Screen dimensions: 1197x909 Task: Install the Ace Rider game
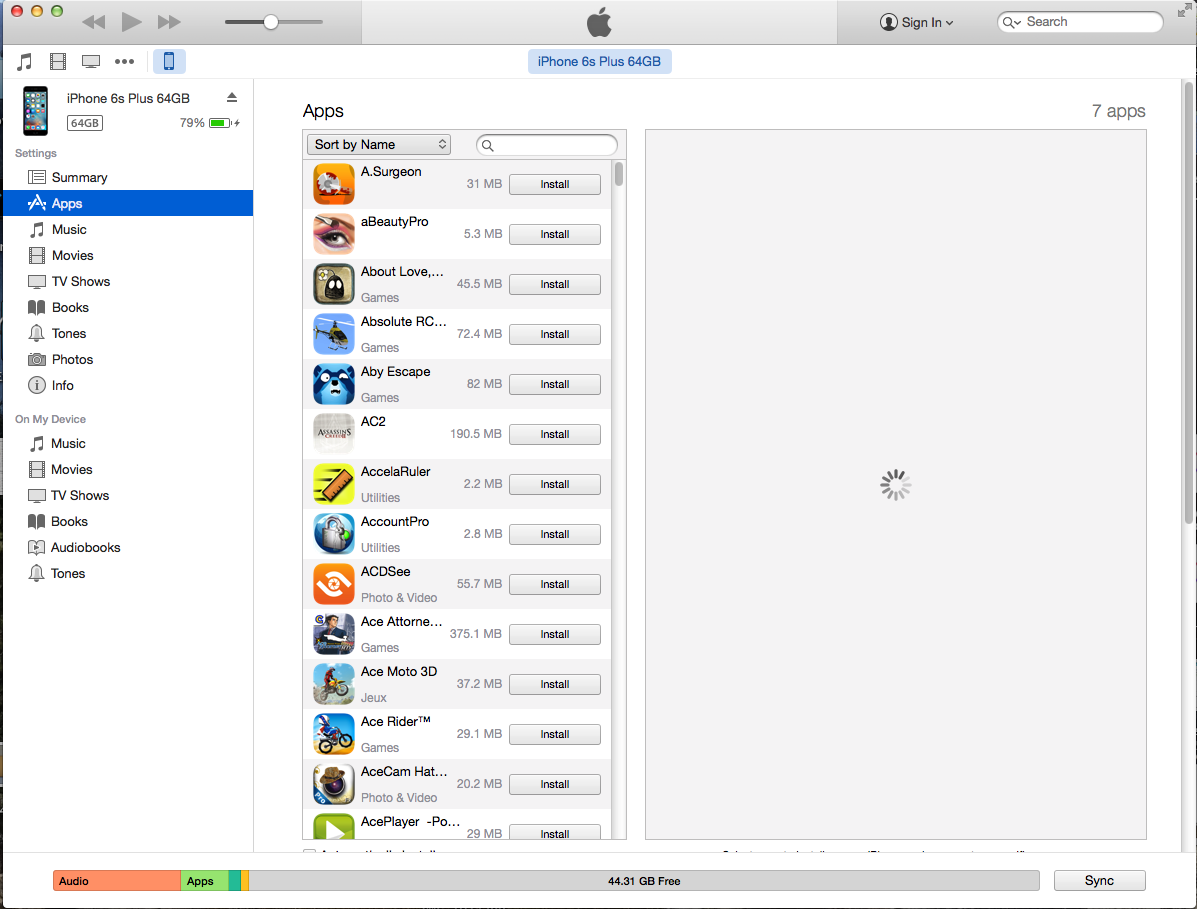click(x=555, y=734)
